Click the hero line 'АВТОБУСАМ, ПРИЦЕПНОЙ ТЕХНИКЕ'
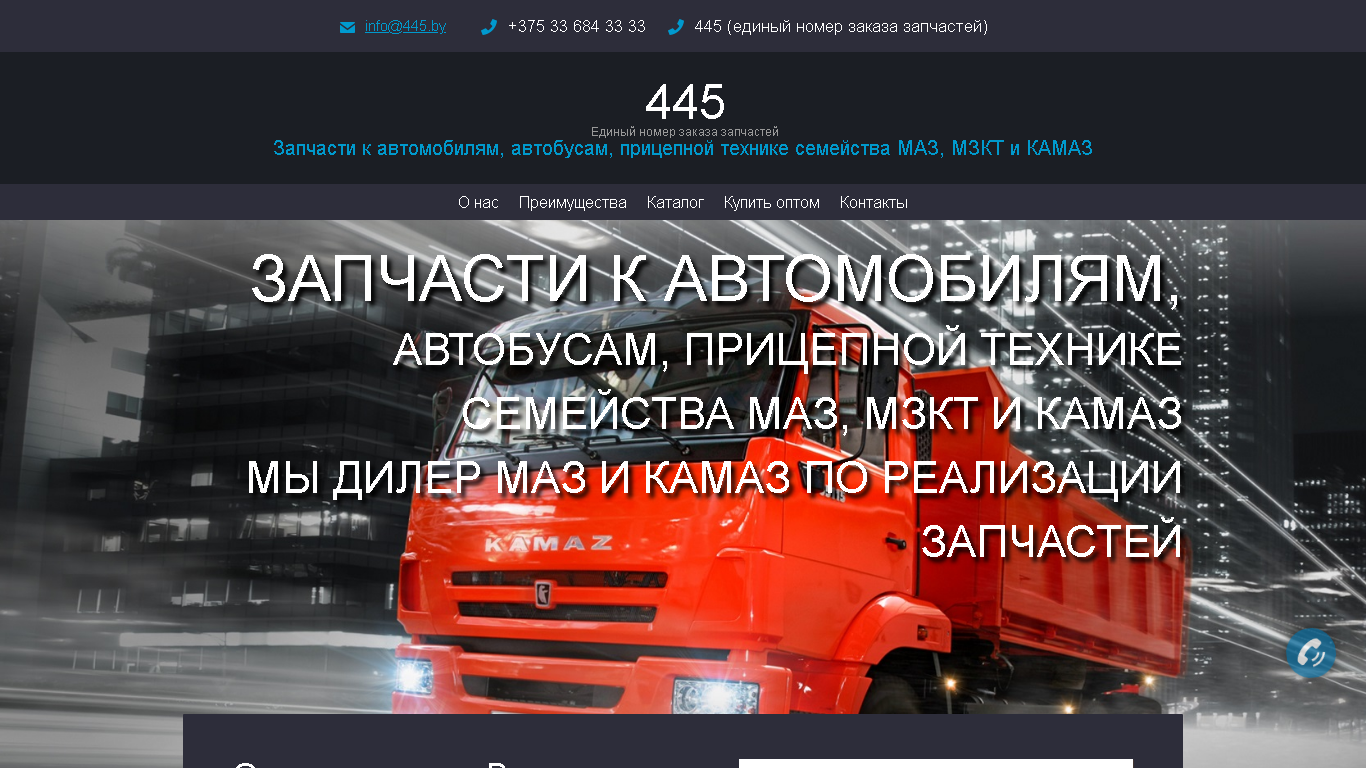The width and height of the screenshot is (1366, 768). pos(788,350)
